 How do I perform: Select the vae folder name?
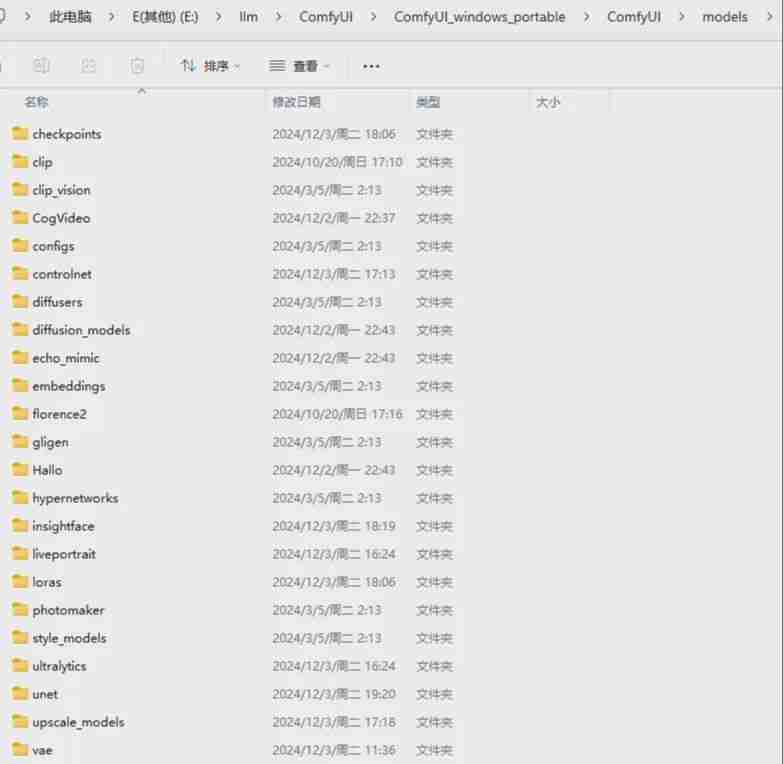click(42, 750)
